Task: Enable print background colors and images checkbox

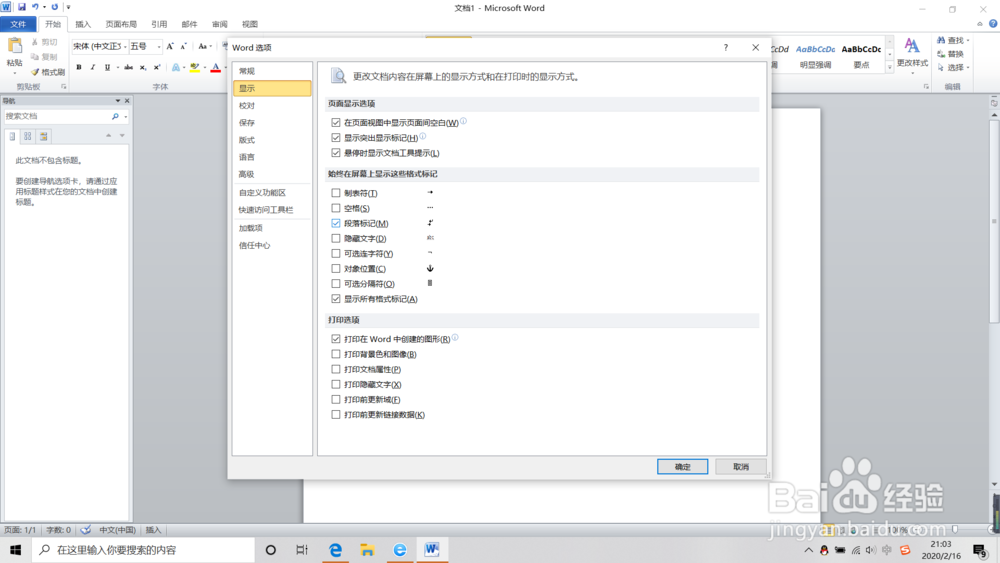Action: point(335,355)
